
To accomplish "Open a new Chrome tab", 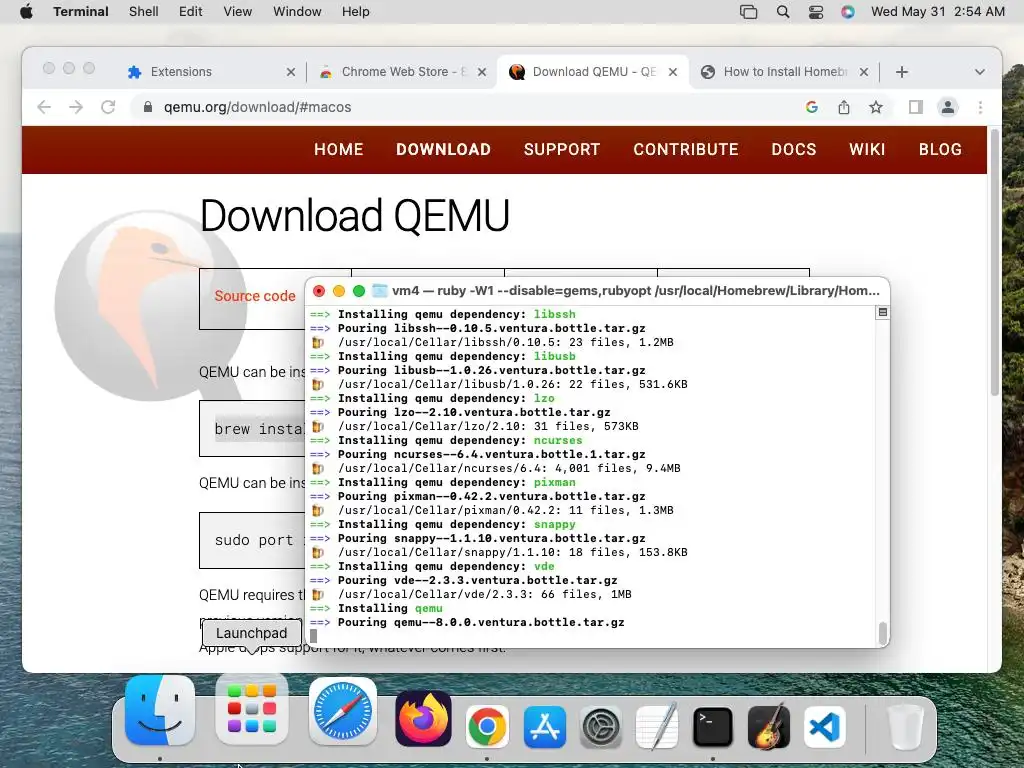I will click(902, 72).
